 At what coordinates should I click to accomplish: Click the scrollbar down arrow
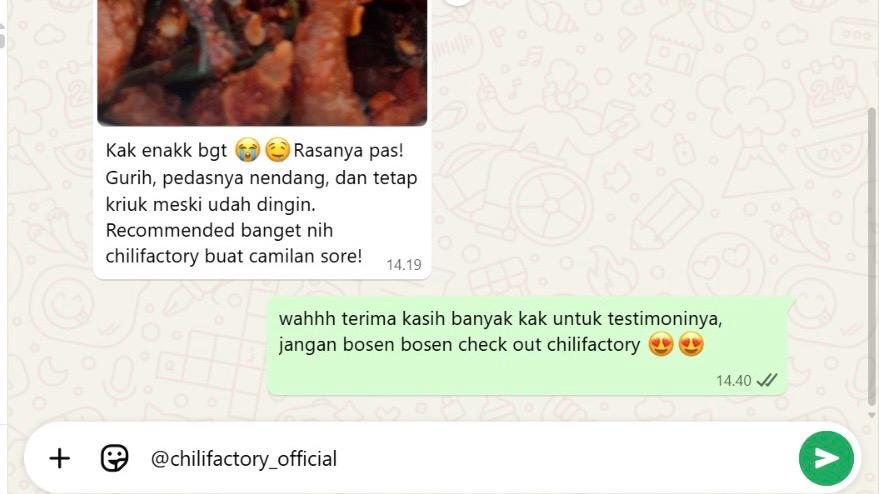click(x=871, y=415)
